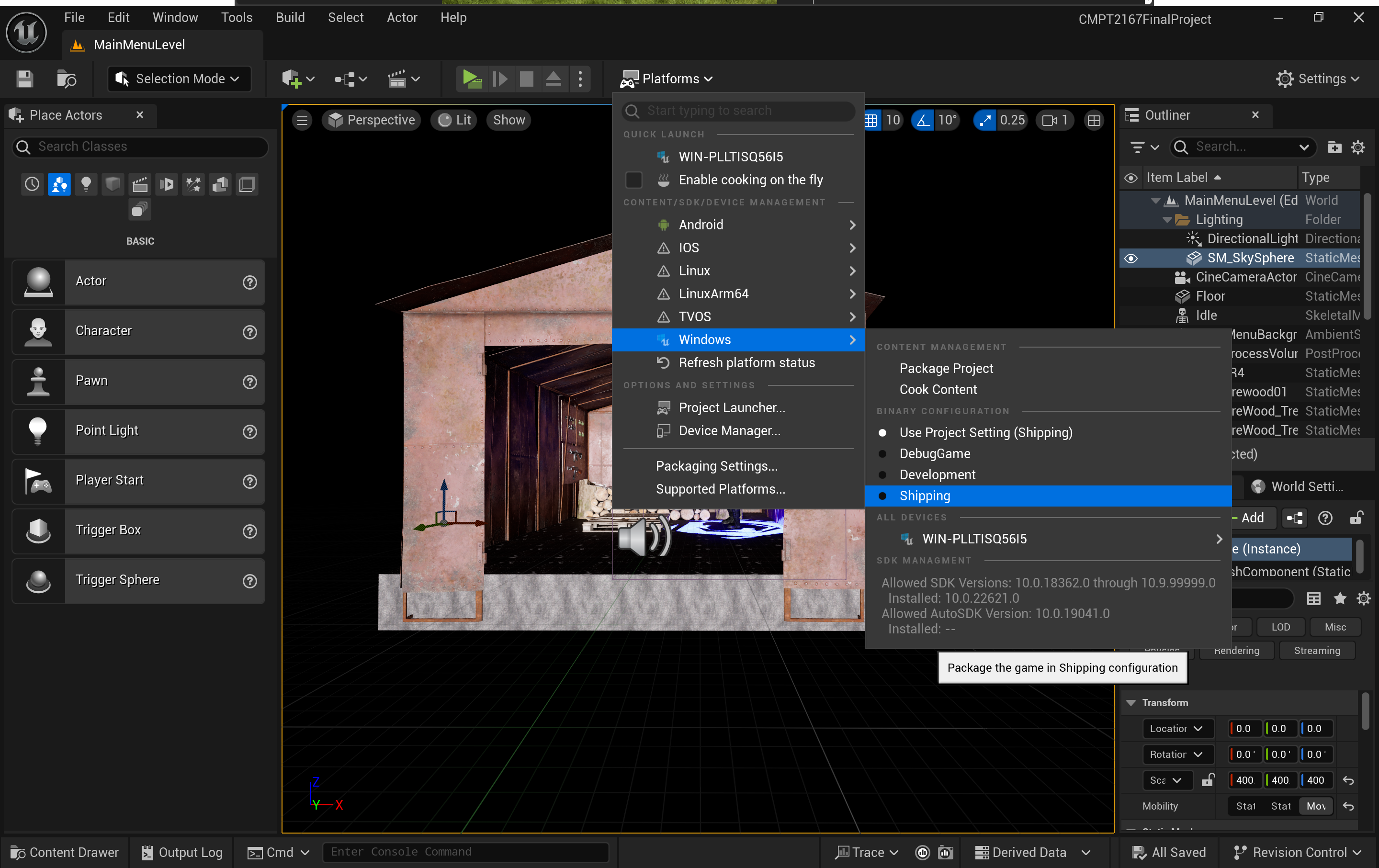The height and width of the screenshot is (868, 1379).
Task: Open the Selection Mode dropdown
Action: (179, 79)
